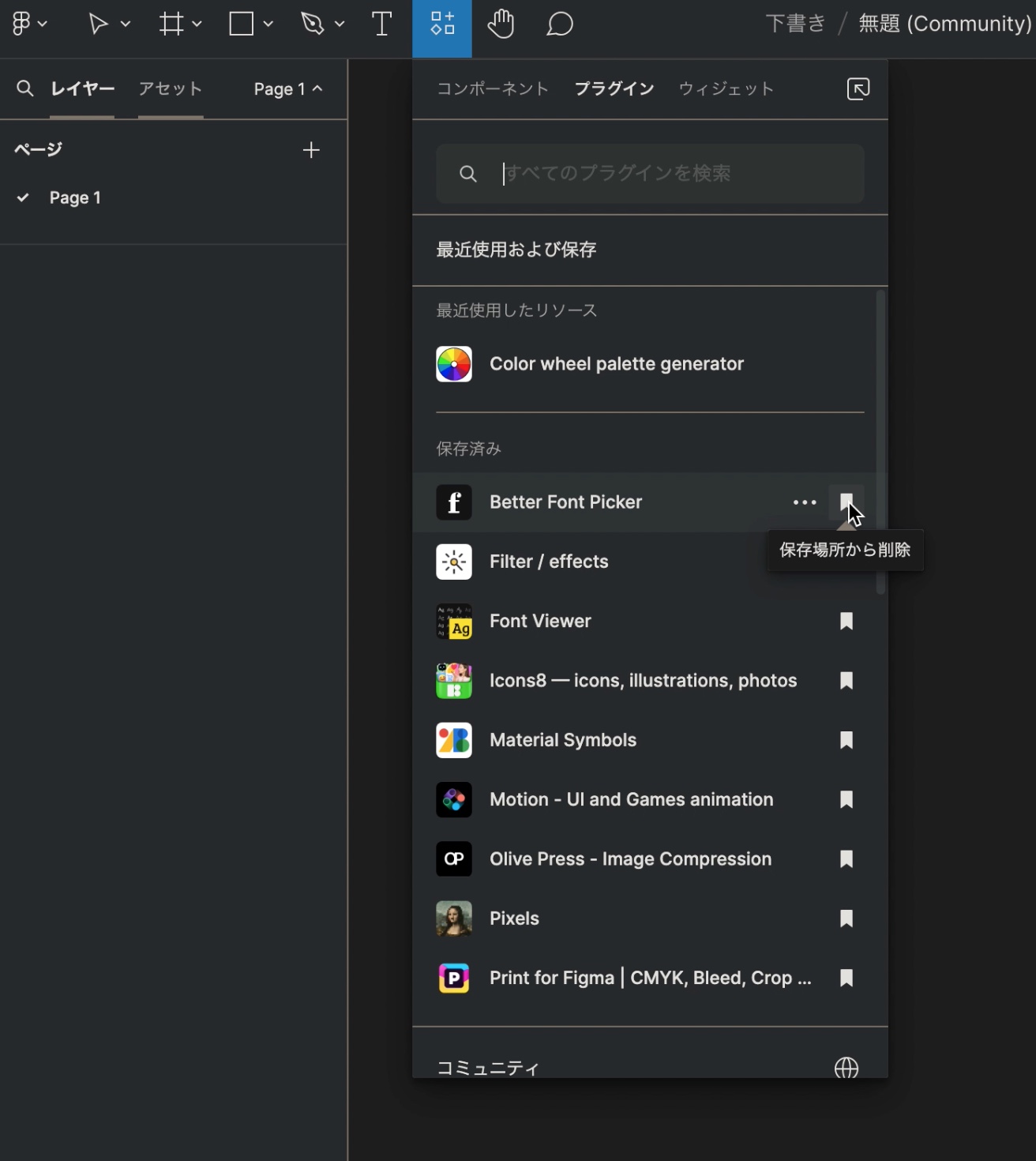Remove Motion plugin bookmark

[x=846, y=799]
